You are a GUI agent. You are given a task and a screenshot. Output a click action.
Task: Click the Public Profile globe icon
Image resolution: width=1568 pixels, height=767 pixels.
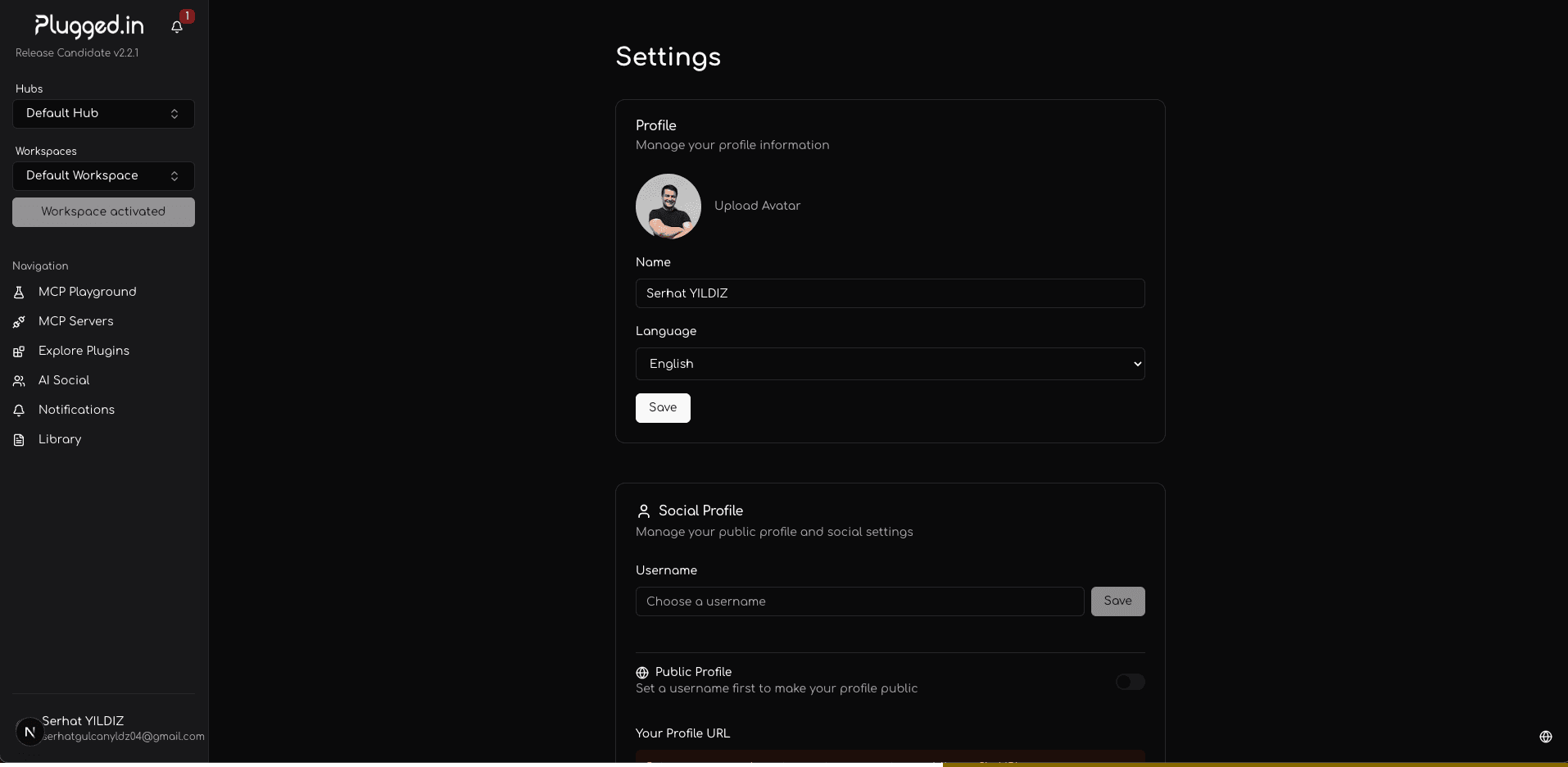pos(642,673)
